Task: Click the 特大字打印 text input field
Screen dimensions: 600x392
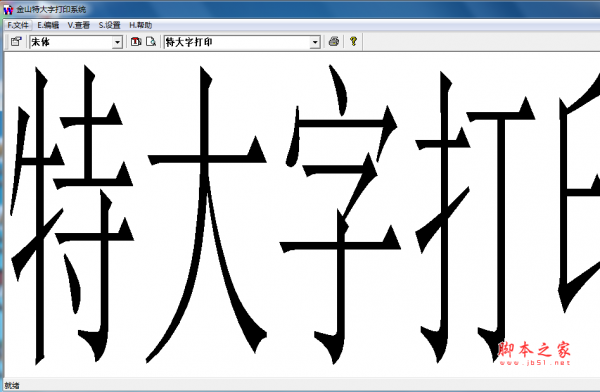Action: pyautogui.click(x=237, y=42)
